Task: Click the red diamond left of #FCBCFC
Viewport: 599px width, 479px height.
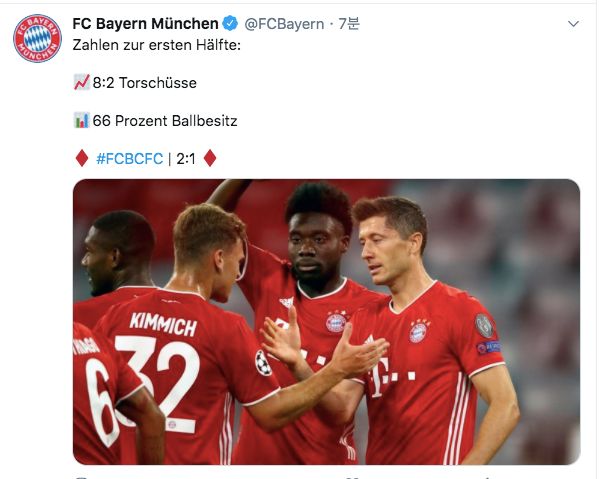Action: coord(82,158)
